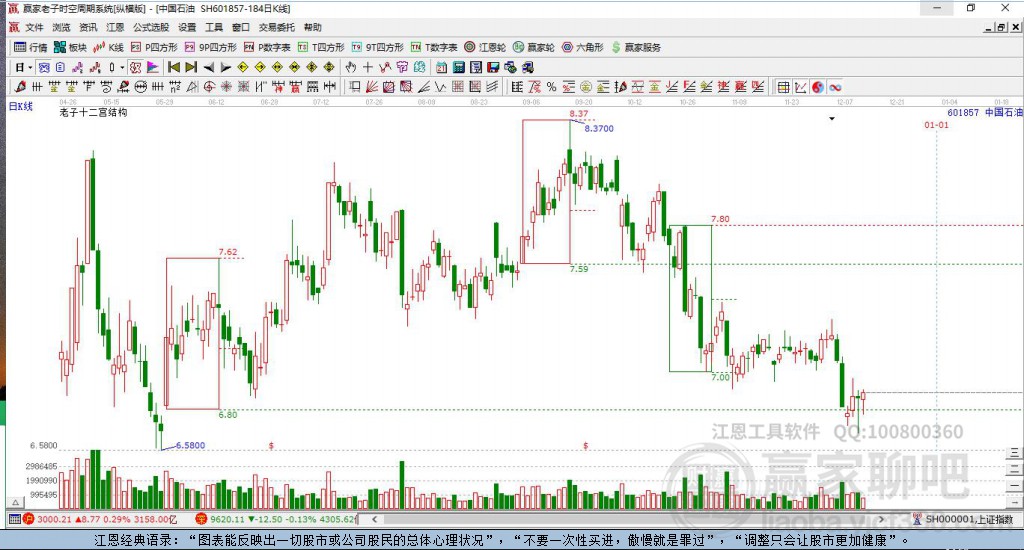Click the 601857 stock code label
This screenshot has height=550, width=1024.
(963, 112)
